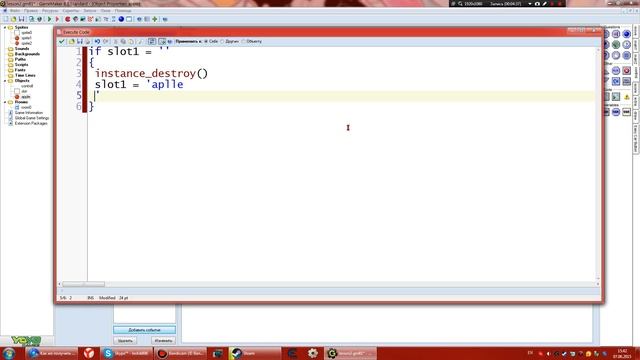
Task: Select the aplle object in tree
Action: 25,97
